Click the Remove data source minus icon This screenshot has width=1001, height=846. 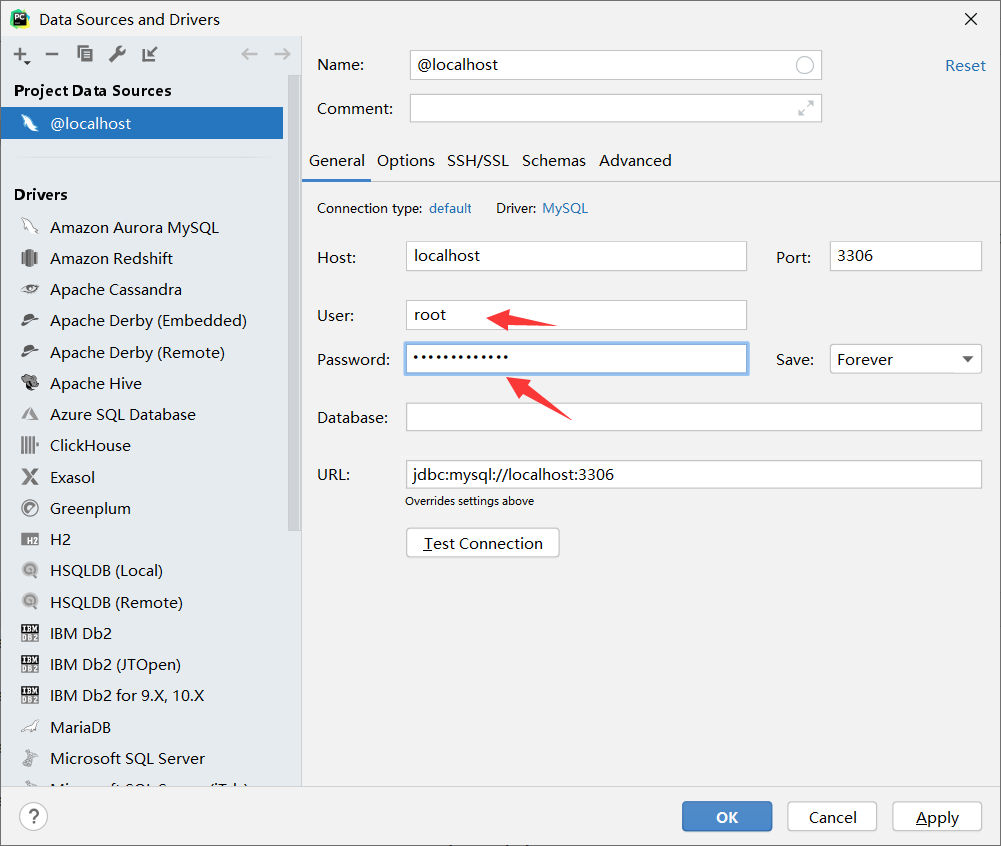click(52, 54)
